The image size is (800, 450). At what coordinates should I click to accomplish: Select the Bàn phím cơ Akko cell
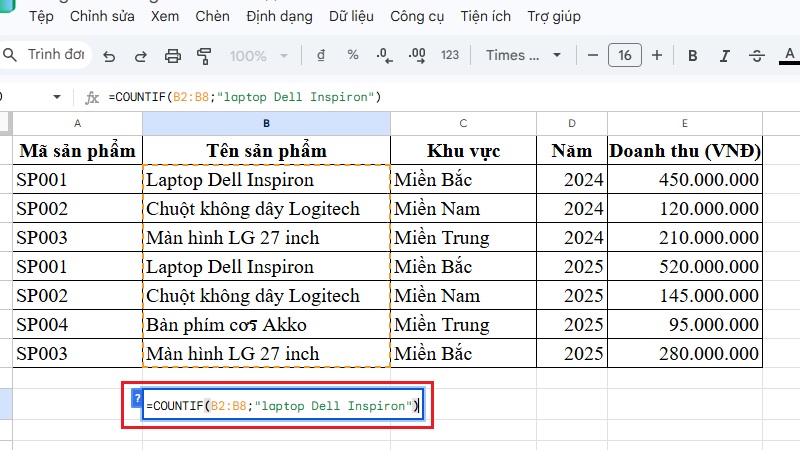pos(266,324)
